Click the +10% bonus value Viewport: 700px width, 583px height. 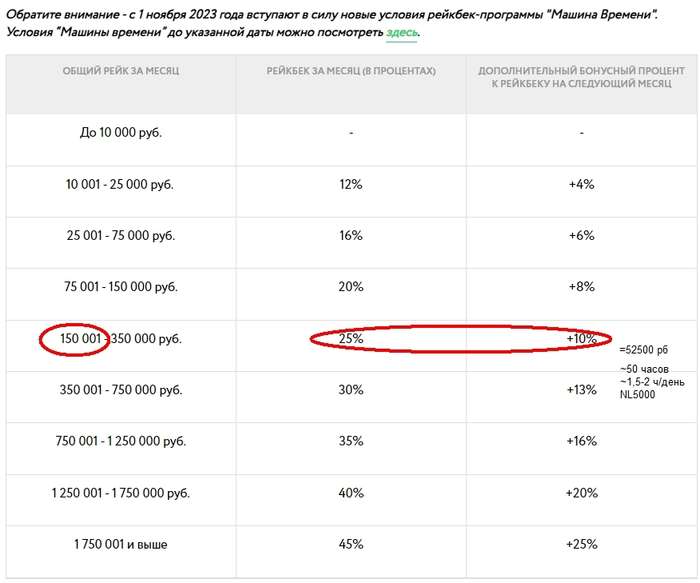tap(581, 338)
